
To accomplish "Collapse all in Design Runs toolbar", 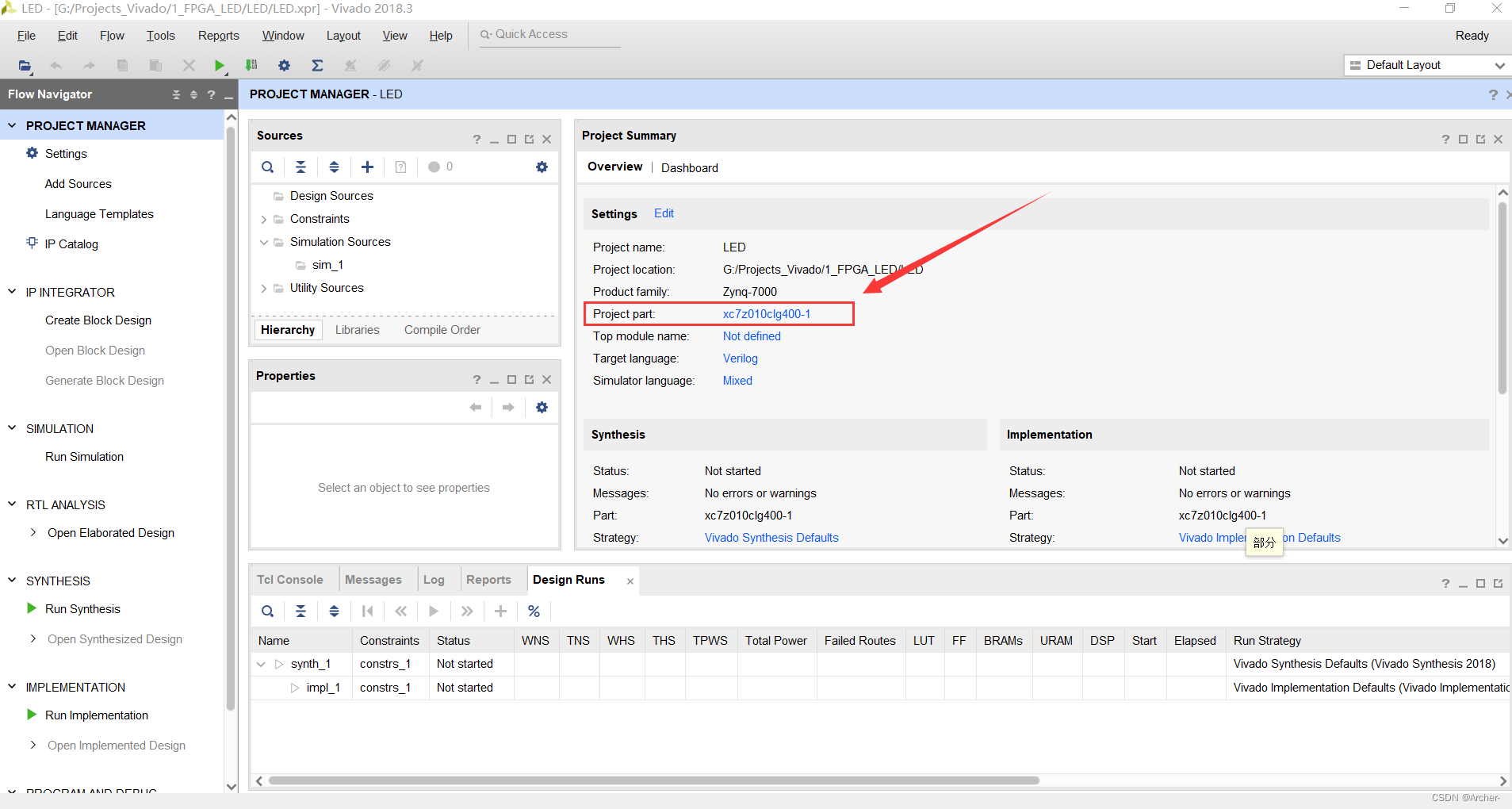I will [x=301, y=612].
